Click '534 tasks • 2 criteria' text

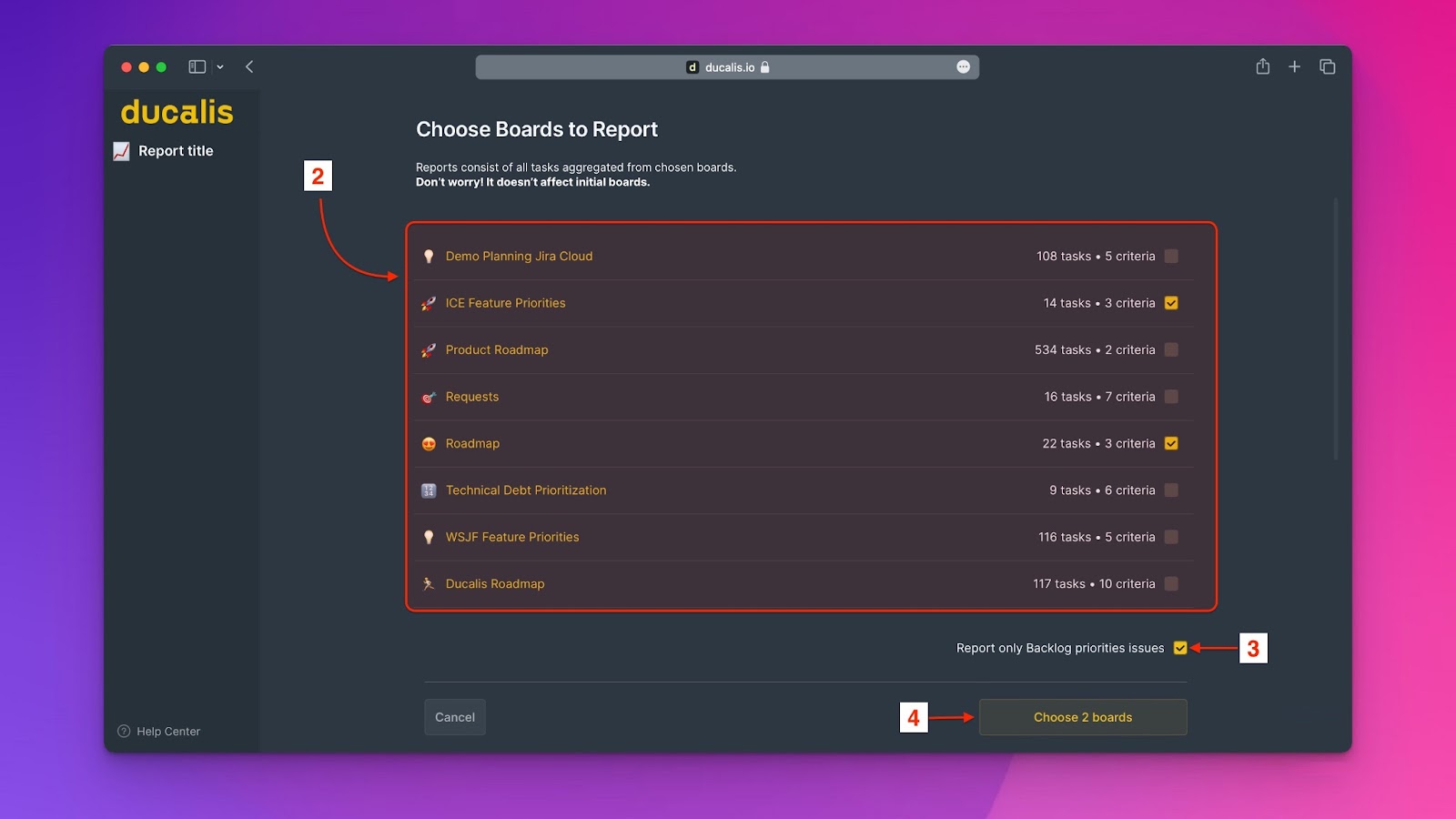click(1095, 350)
